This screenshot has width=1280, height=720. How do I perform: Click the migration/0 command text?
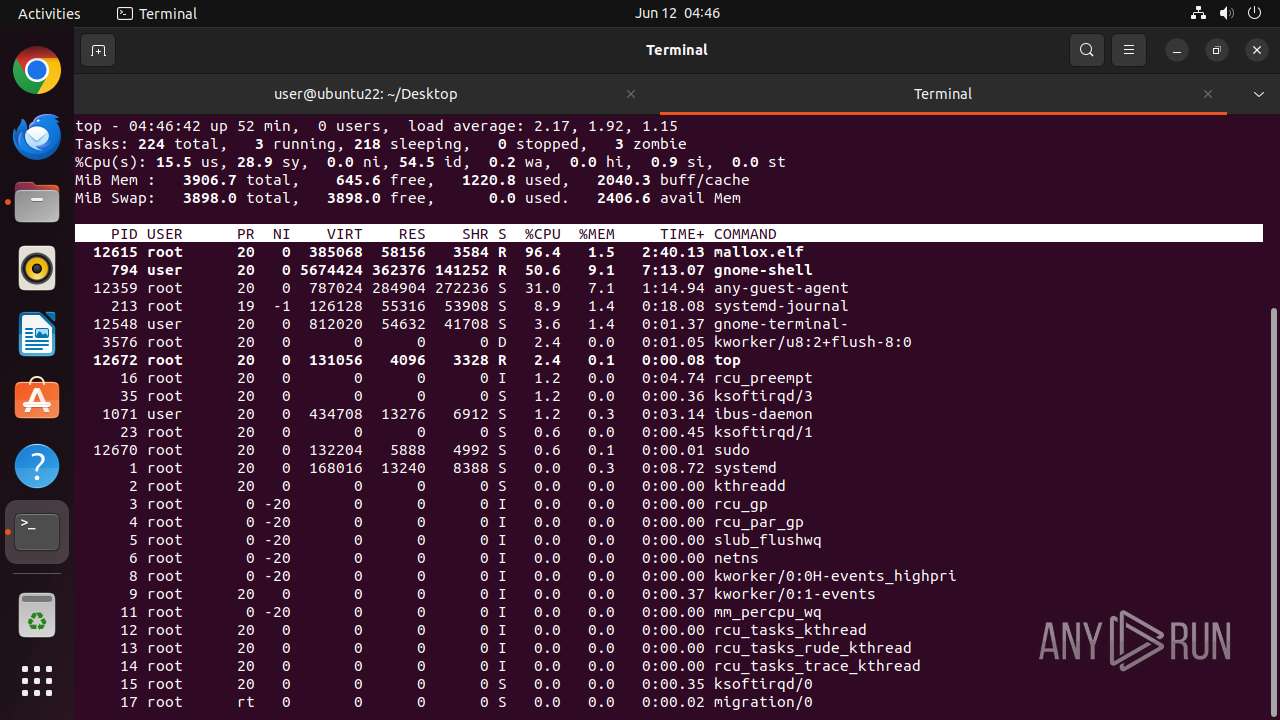[763, 702]
